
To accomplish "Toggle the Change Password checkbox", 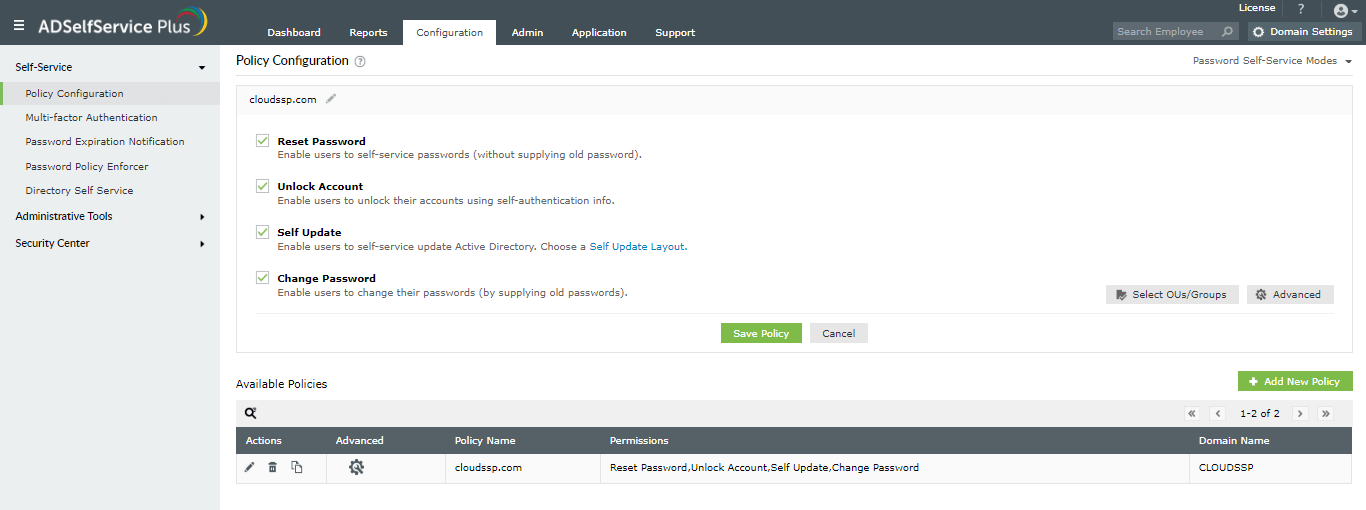I will tap(263, 278).
